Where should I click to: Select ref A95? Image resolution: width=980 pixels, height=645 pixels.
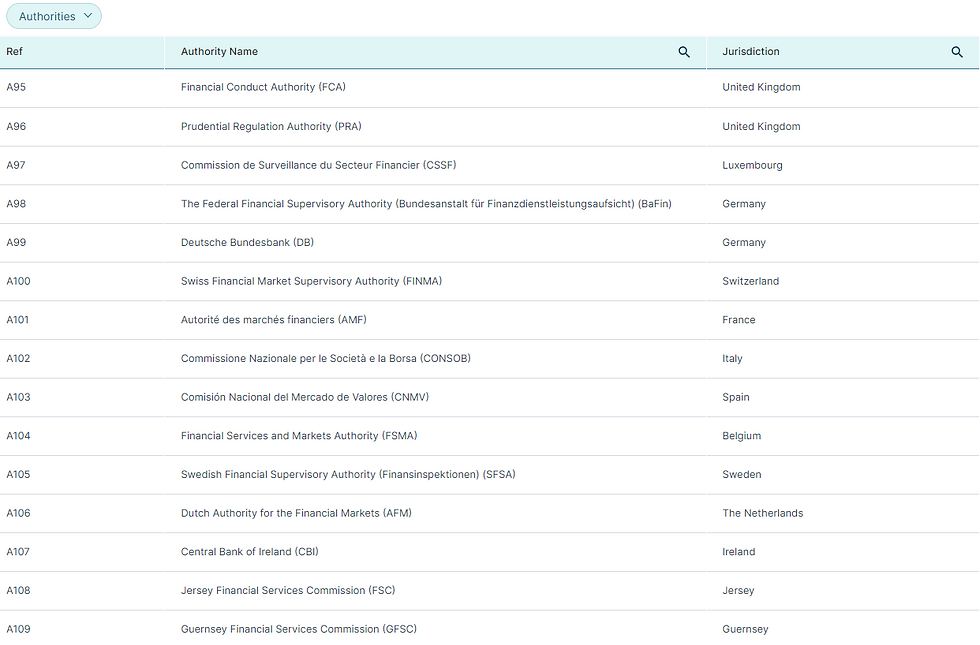(x=16, y=87)
